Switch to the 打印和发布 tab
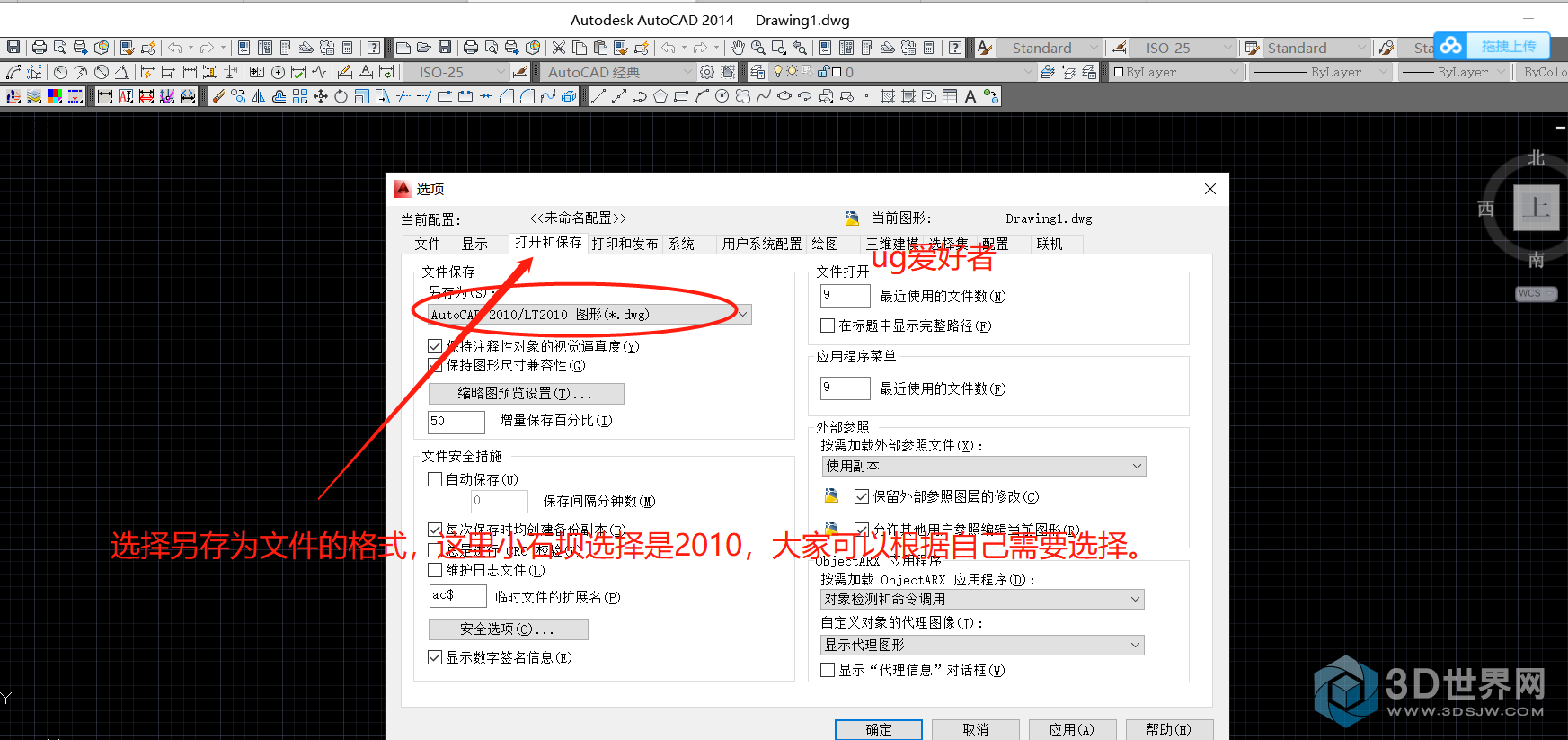The height and width of the screenshot is (740, 1568). [625, 244]
